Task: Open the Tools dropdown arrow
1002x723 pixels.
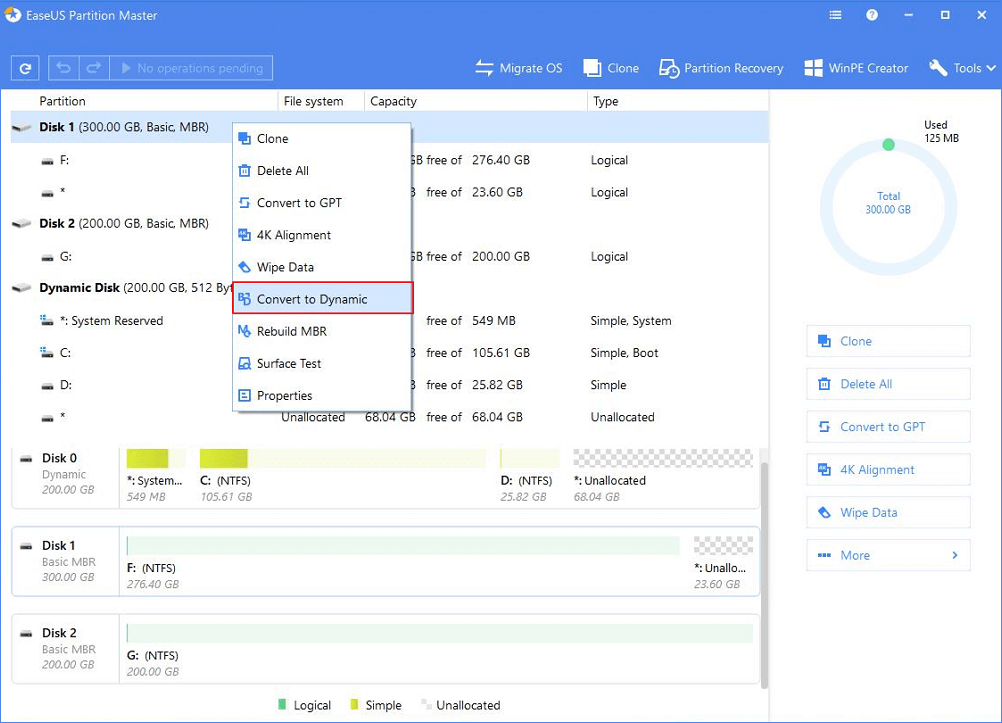Action: click(990, 68)
